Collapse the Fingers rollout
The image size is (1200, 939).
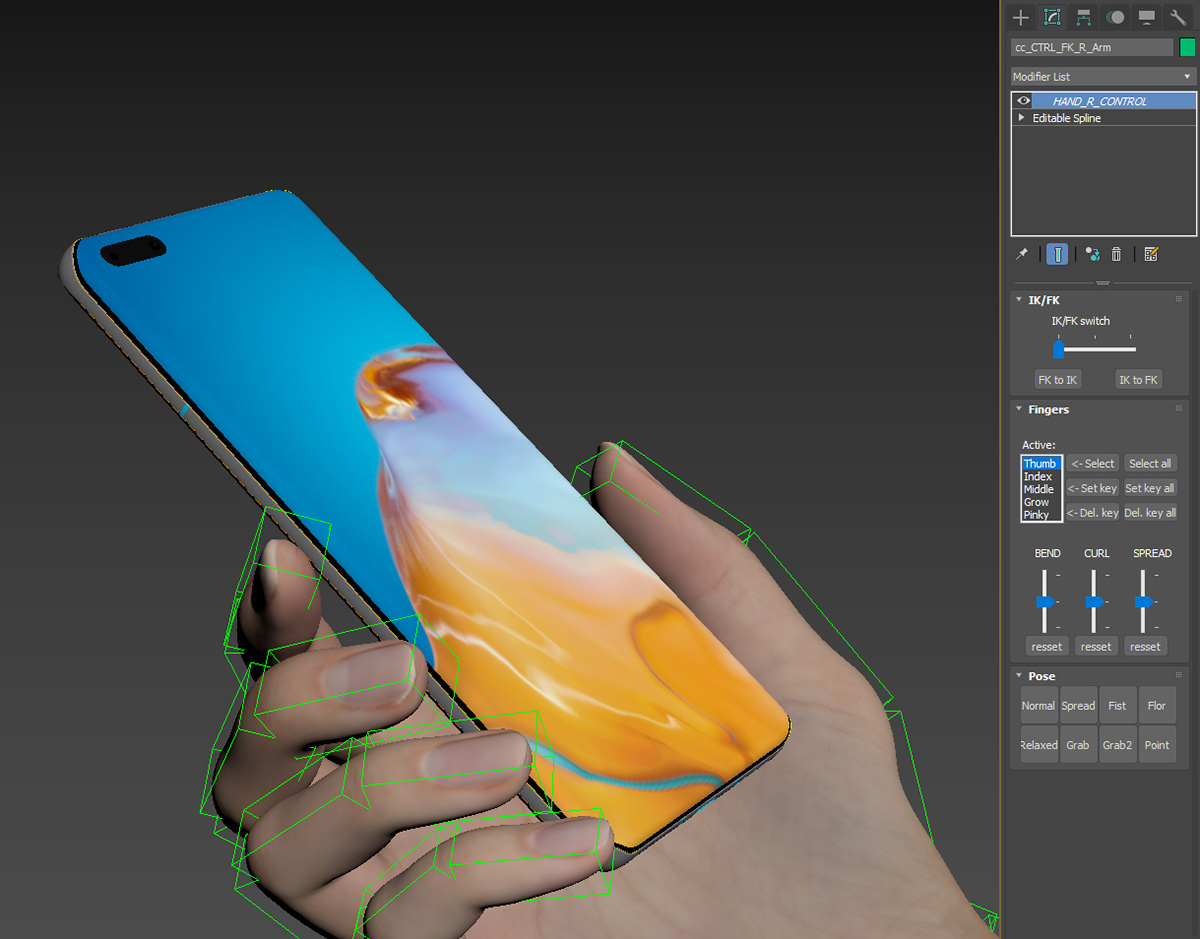coord(1019,409)
